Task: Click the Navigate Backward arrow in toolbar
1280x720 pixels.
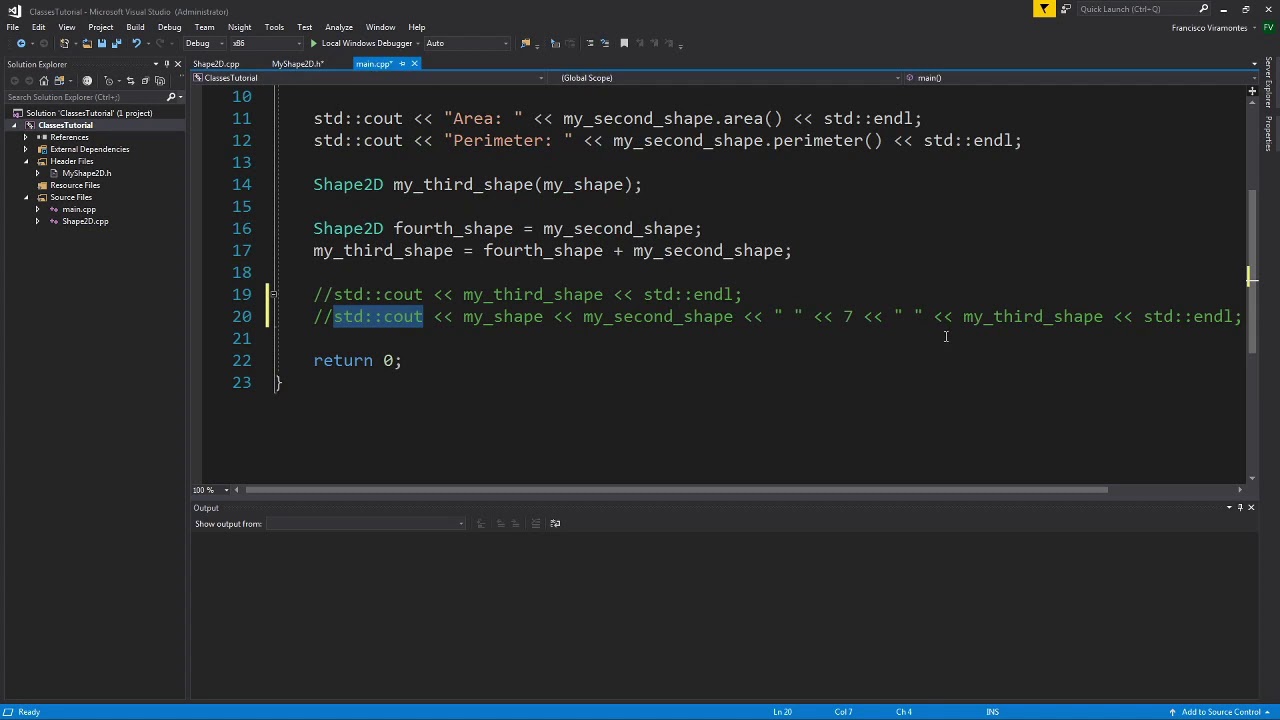Action: point(21,43)
